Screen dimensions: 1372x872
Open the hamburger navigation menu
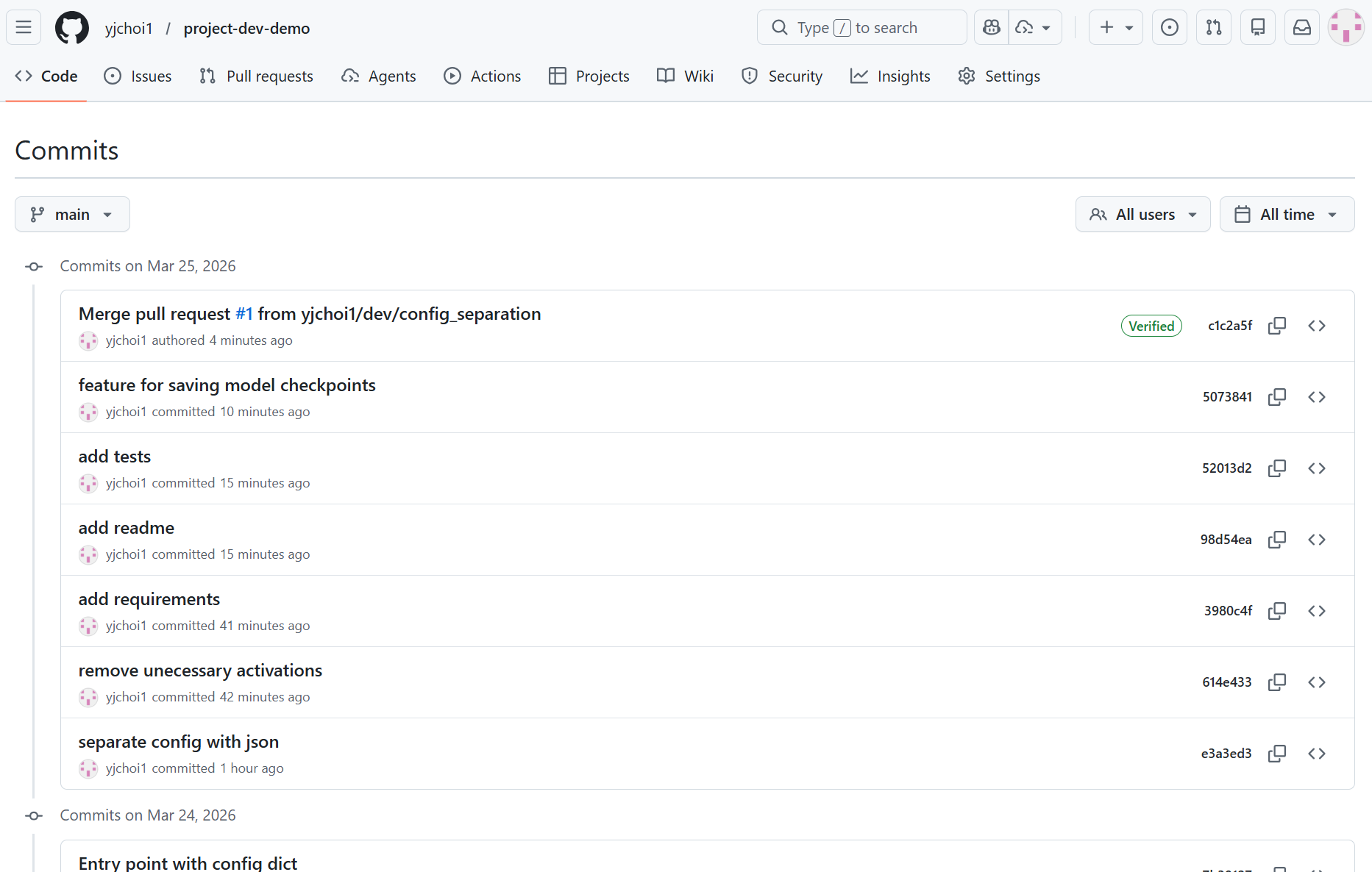click(x=24, y=28)
